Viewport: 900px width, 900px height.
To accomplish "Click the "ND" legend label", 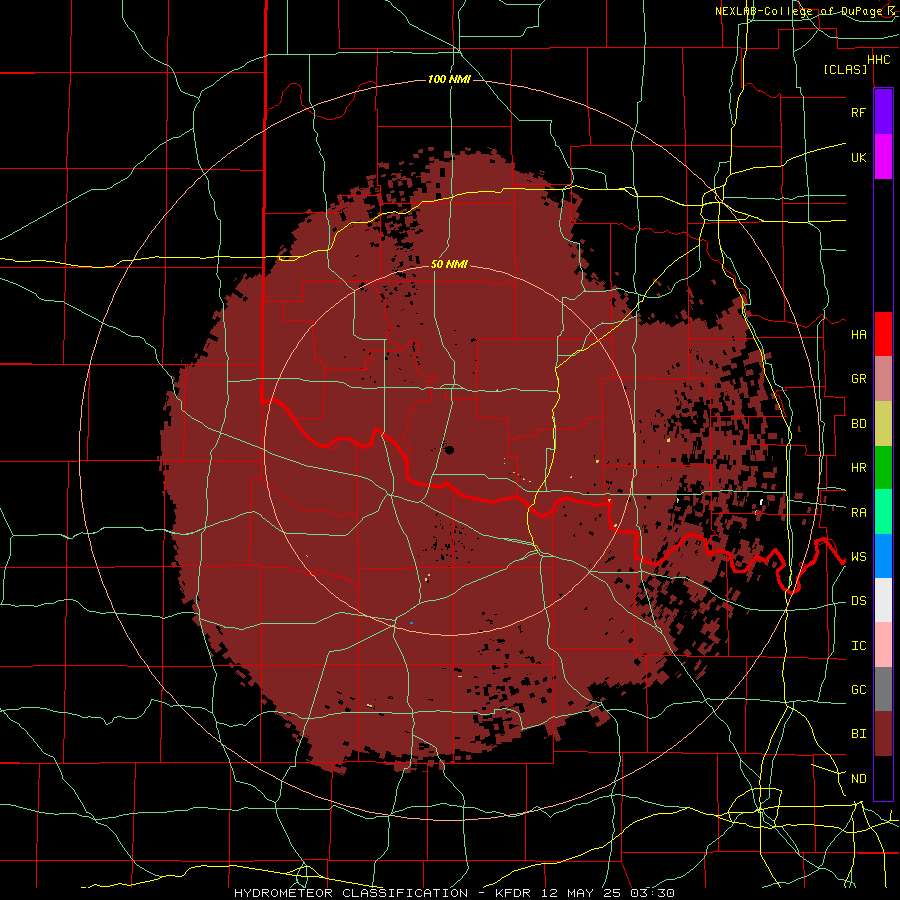I will point(858,778).
